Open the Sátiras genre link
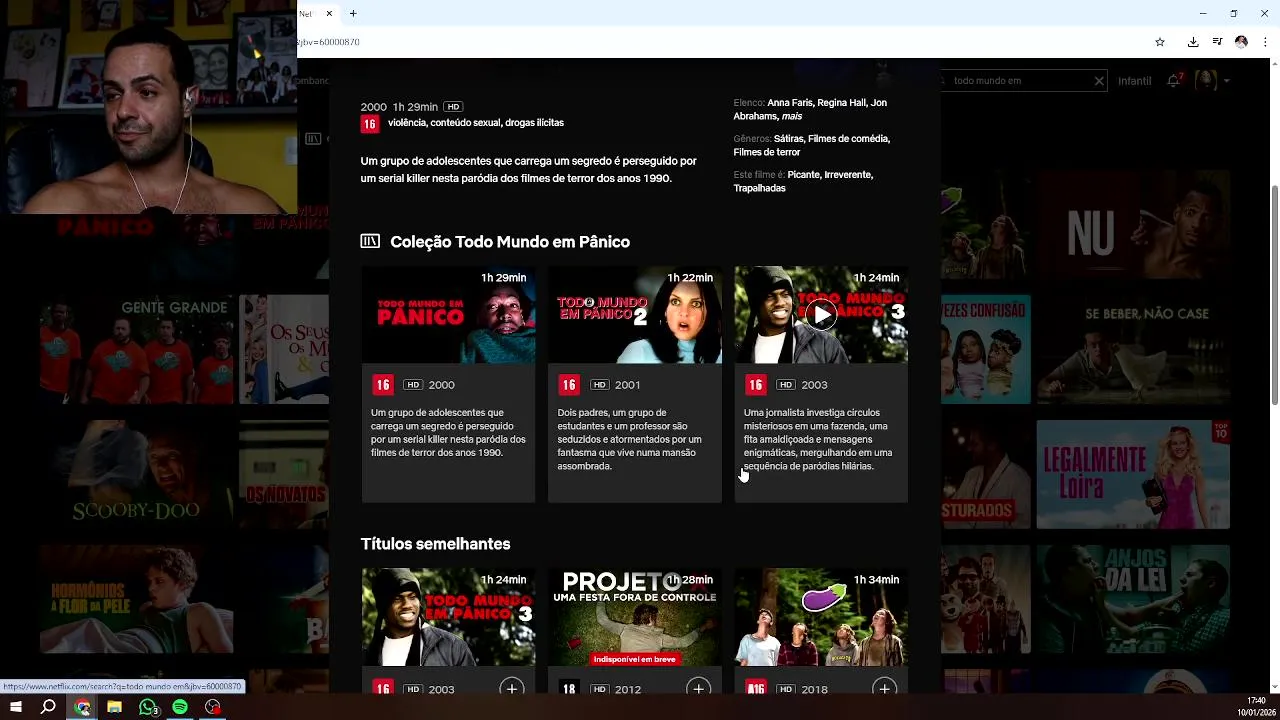1280x720 pixels. tap(787, 139)
